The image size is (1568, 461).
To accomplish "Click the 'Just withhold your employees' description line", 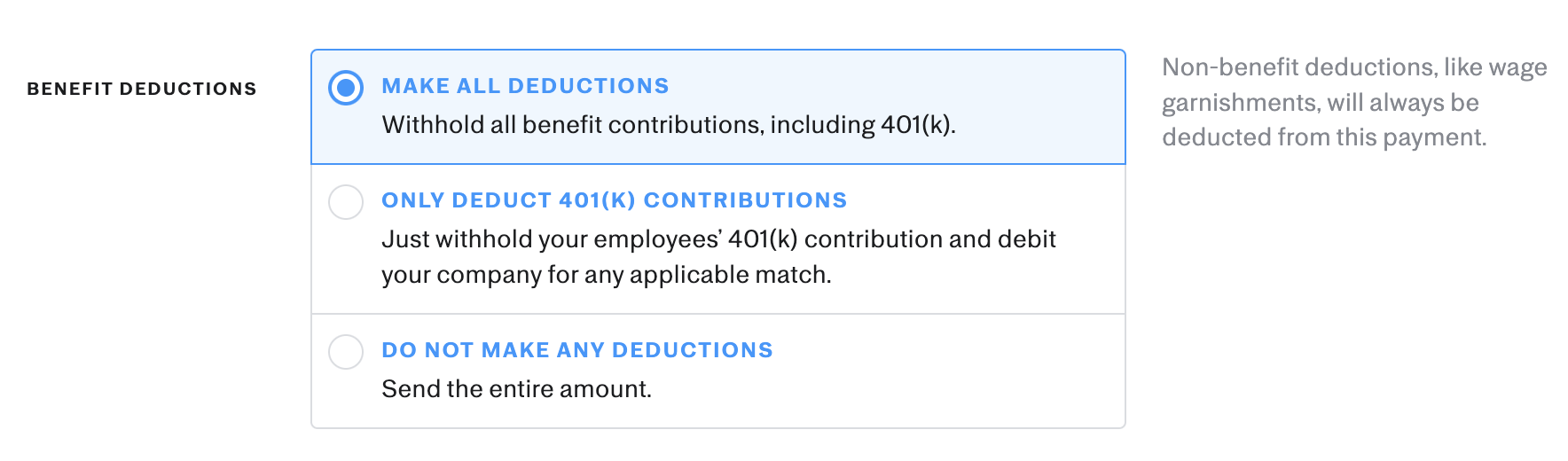I will click(718, 239).
